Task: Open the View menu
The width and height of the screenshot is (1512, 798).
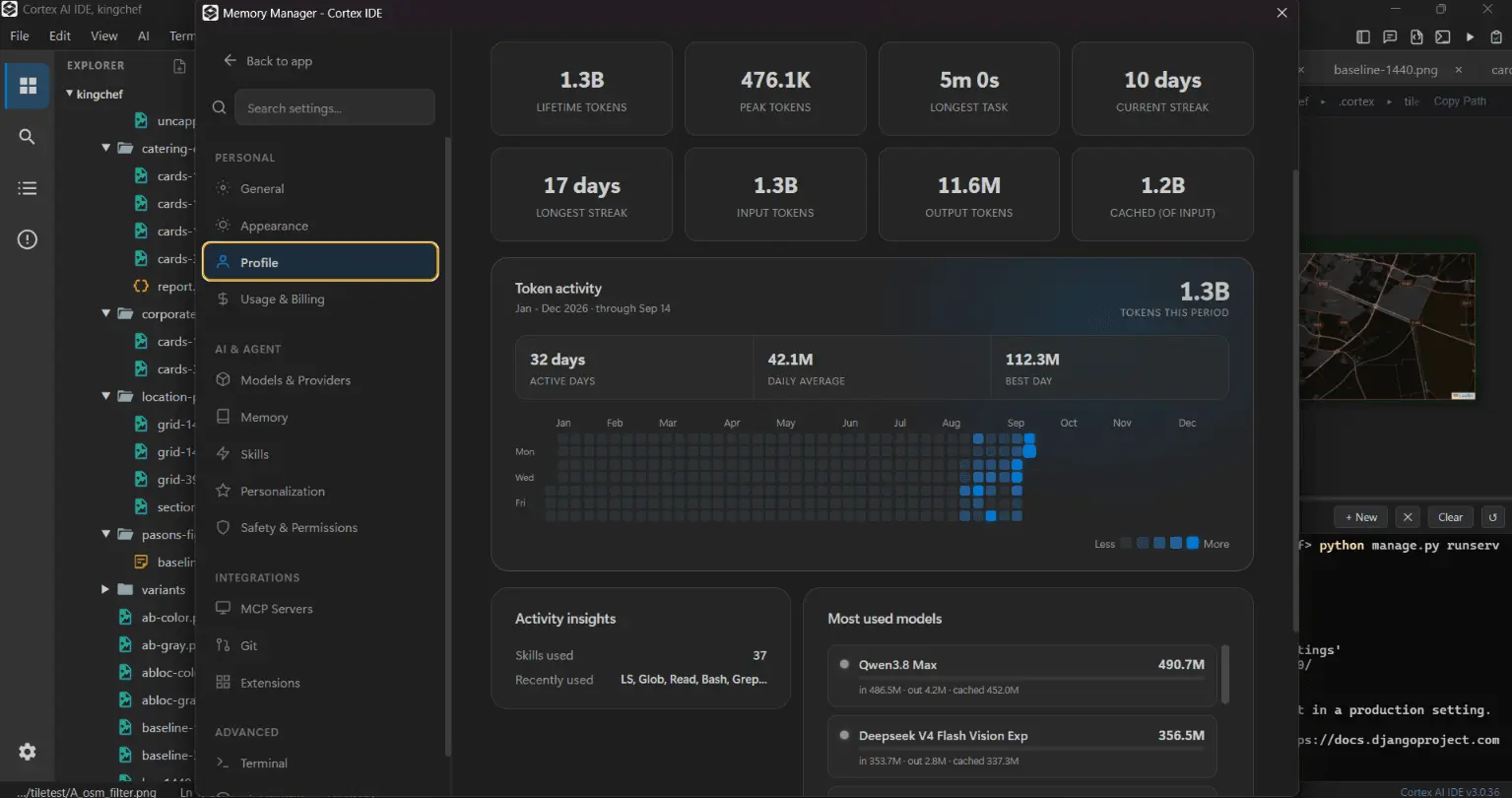Action: 104,35
